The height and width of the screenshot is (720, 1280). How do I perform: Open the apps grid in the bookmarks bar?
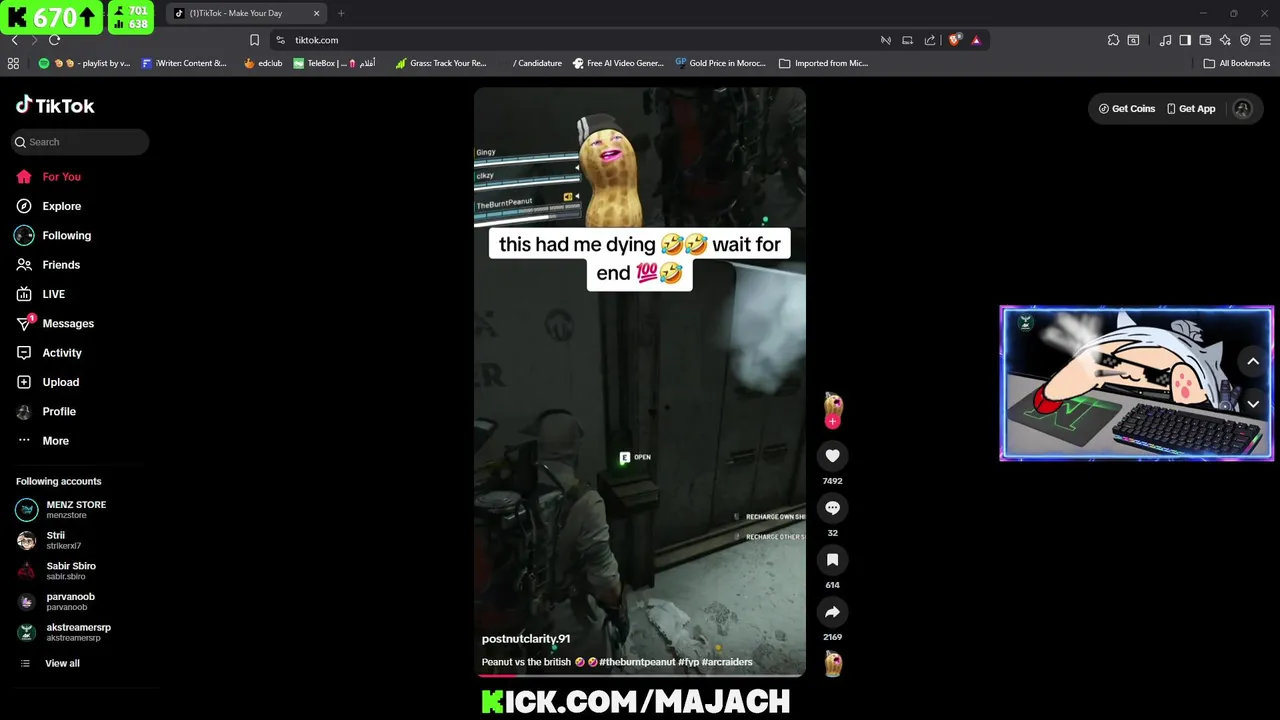pos(13,63)
